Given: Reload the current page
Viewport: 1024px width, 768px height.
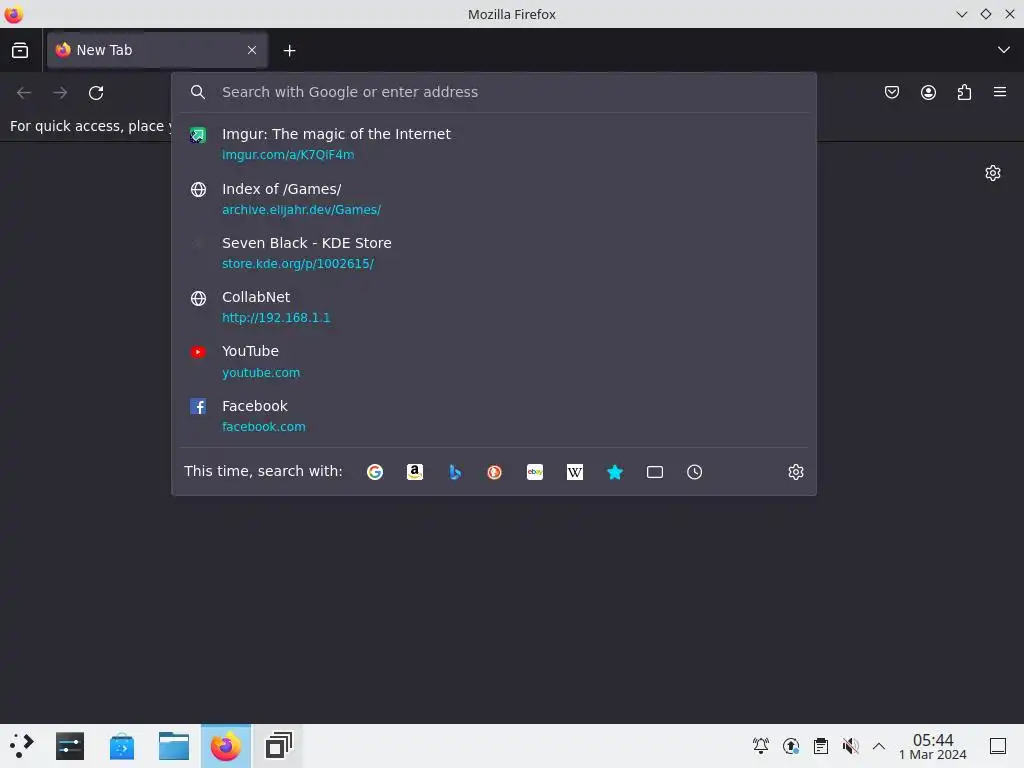Looking at the screenshot, I should click(x=96, y=93).
